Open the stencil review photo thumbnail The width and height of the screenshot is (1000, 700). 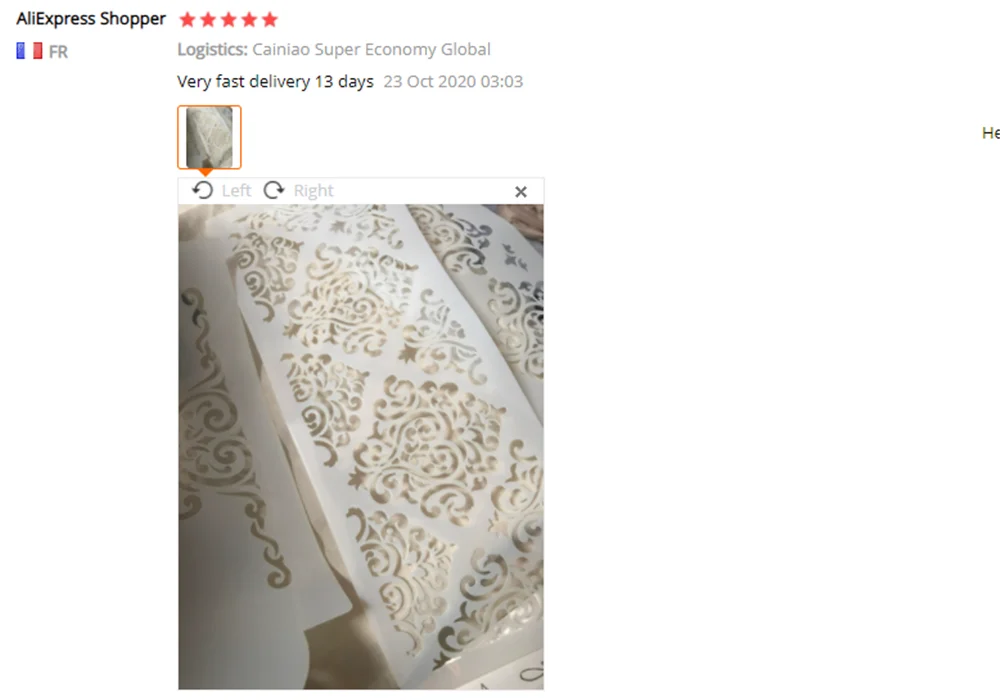tap(209, 137)
